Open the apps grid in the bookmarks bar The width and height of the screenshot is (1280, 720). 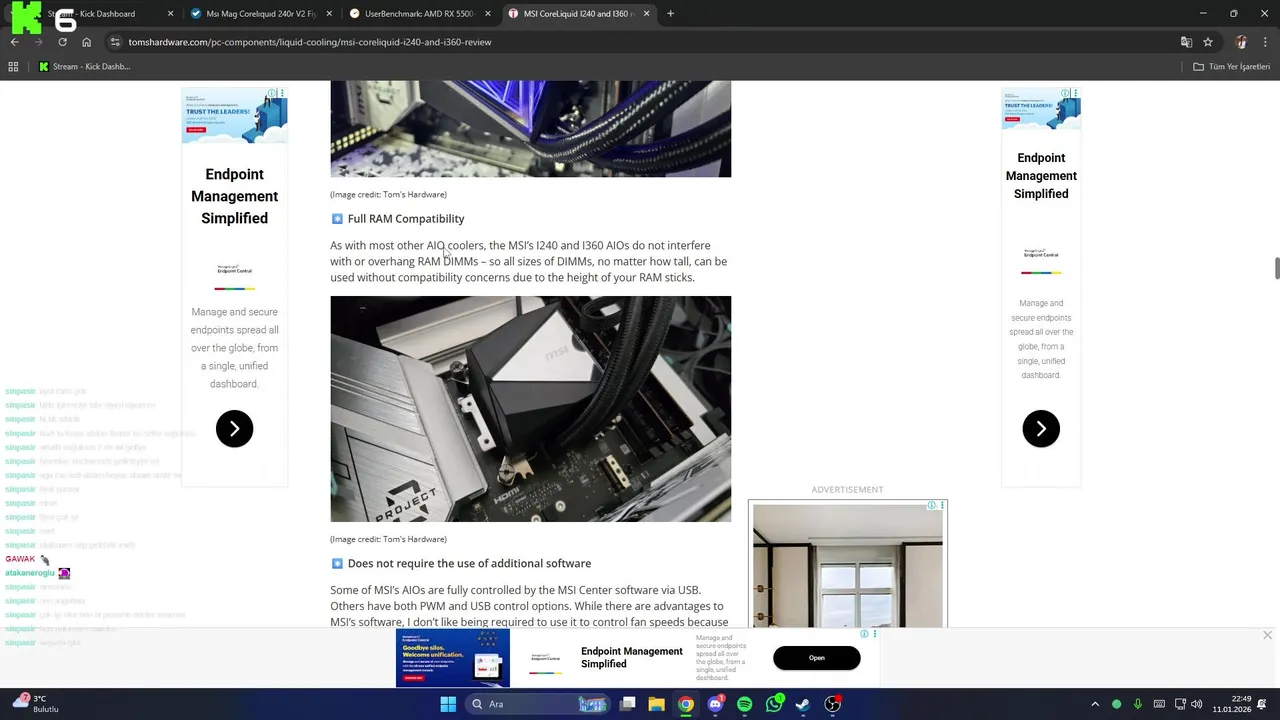(x=13, y=67)
